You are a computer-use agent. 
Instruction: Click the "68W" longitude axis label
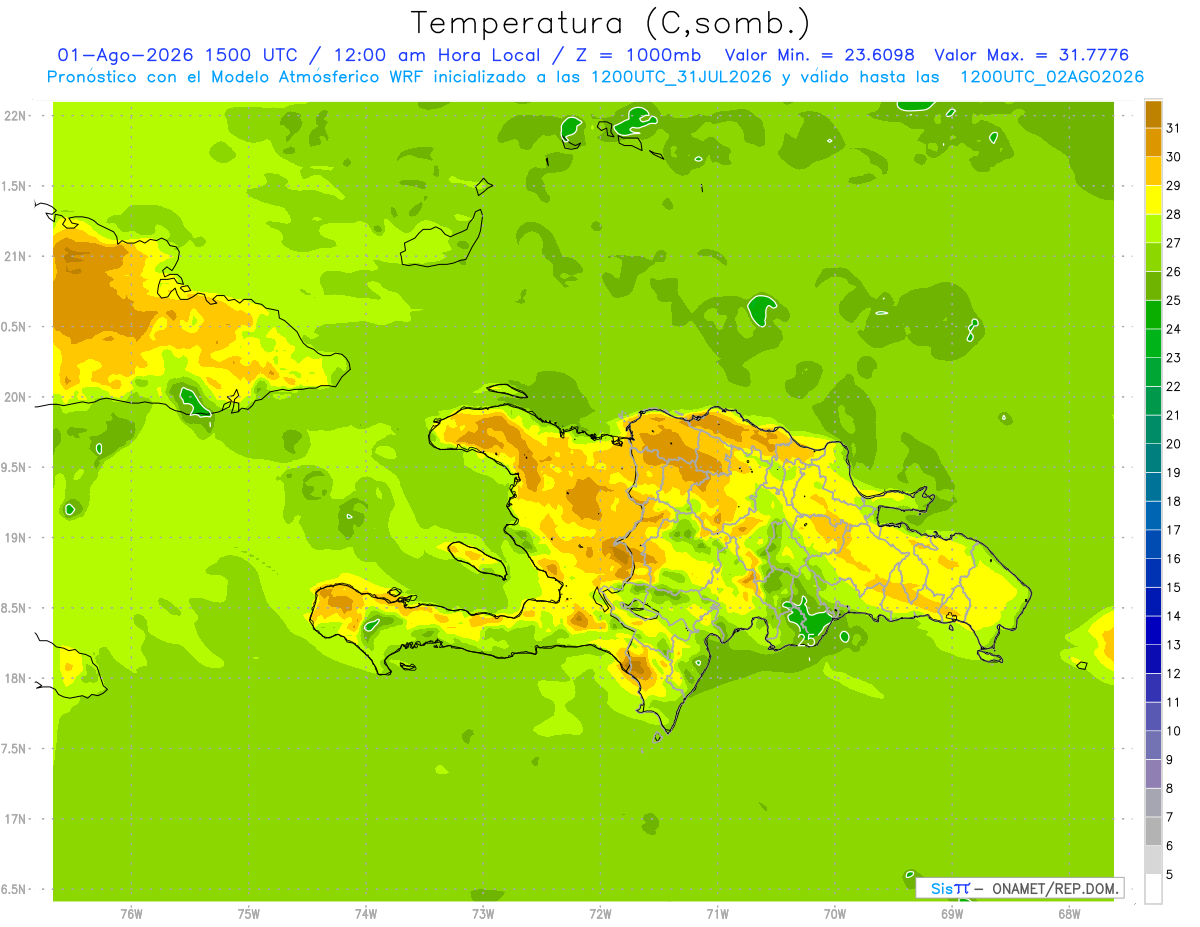1069,914
